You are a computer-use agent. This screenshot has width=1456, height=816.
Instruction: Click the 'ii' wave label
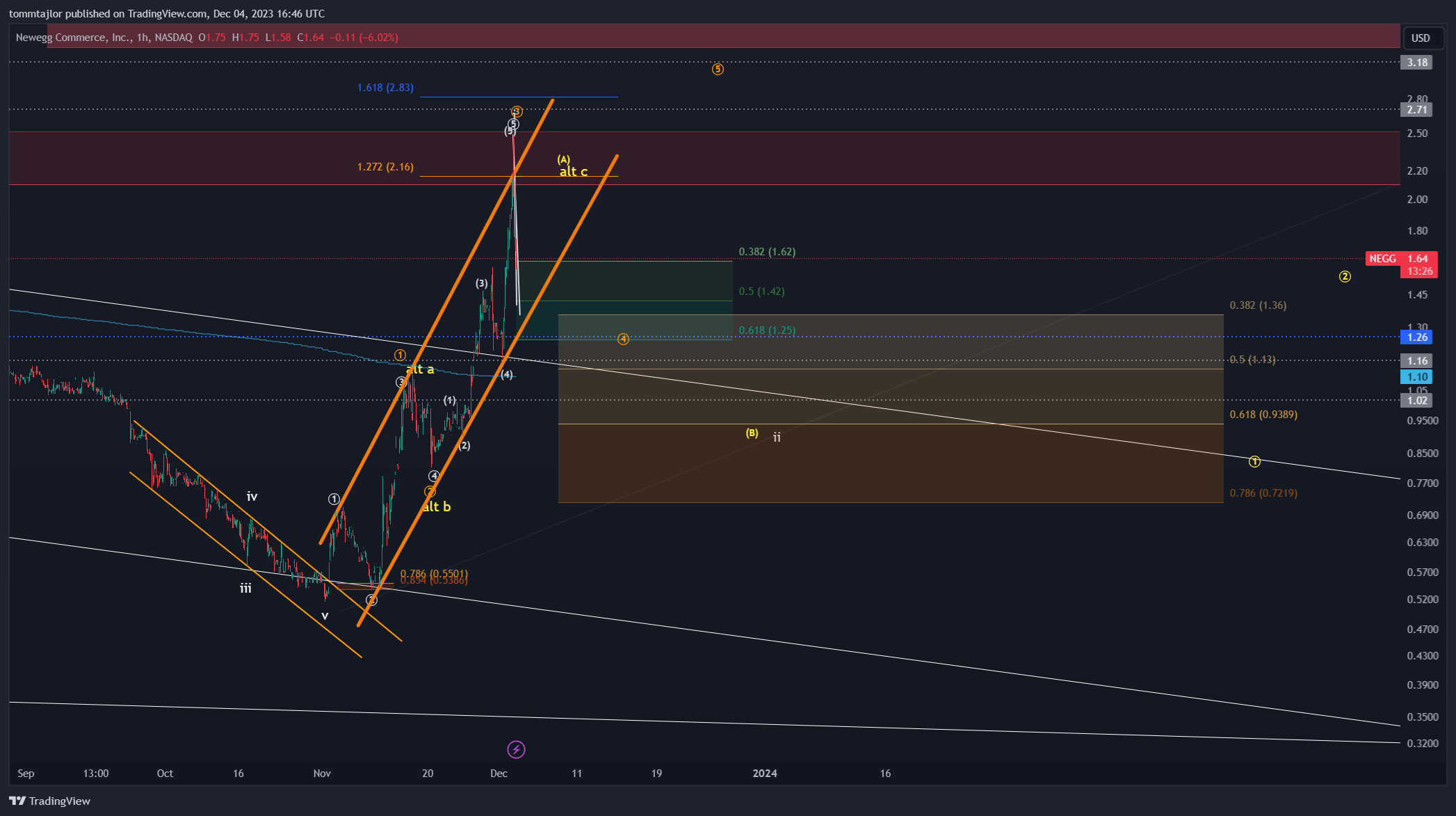[777, 437]
